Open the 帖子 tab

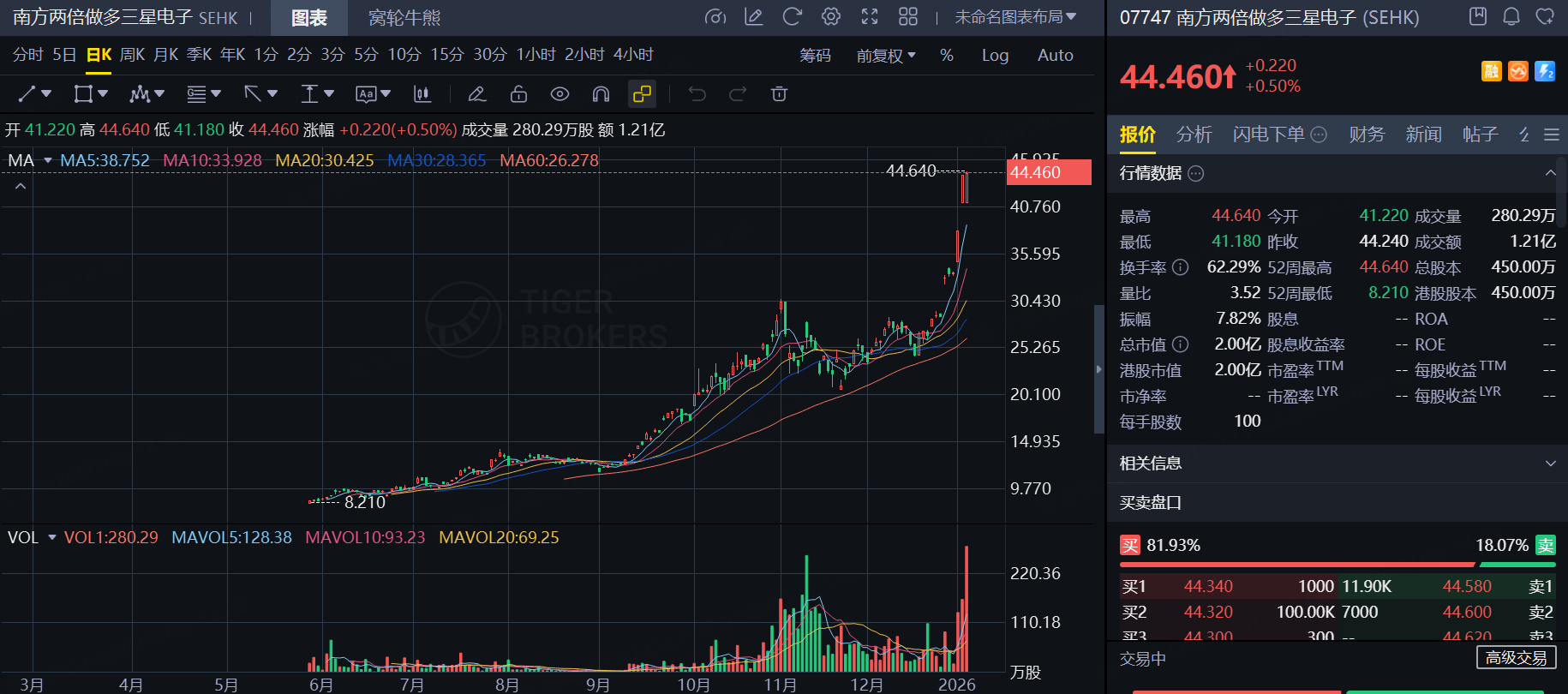[1480, 135]
